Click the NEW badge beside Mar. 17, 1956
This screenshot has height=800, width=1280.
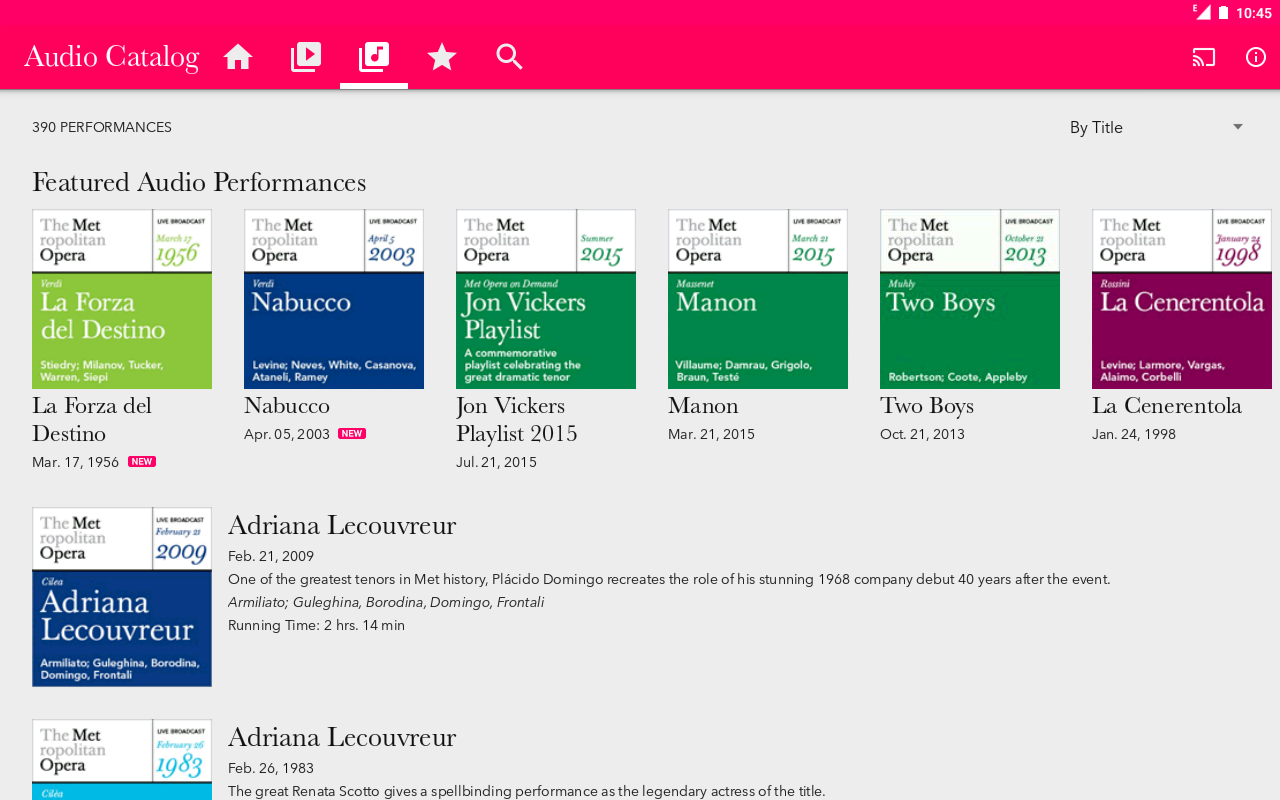pyautogui.click(x=142, y=462)
